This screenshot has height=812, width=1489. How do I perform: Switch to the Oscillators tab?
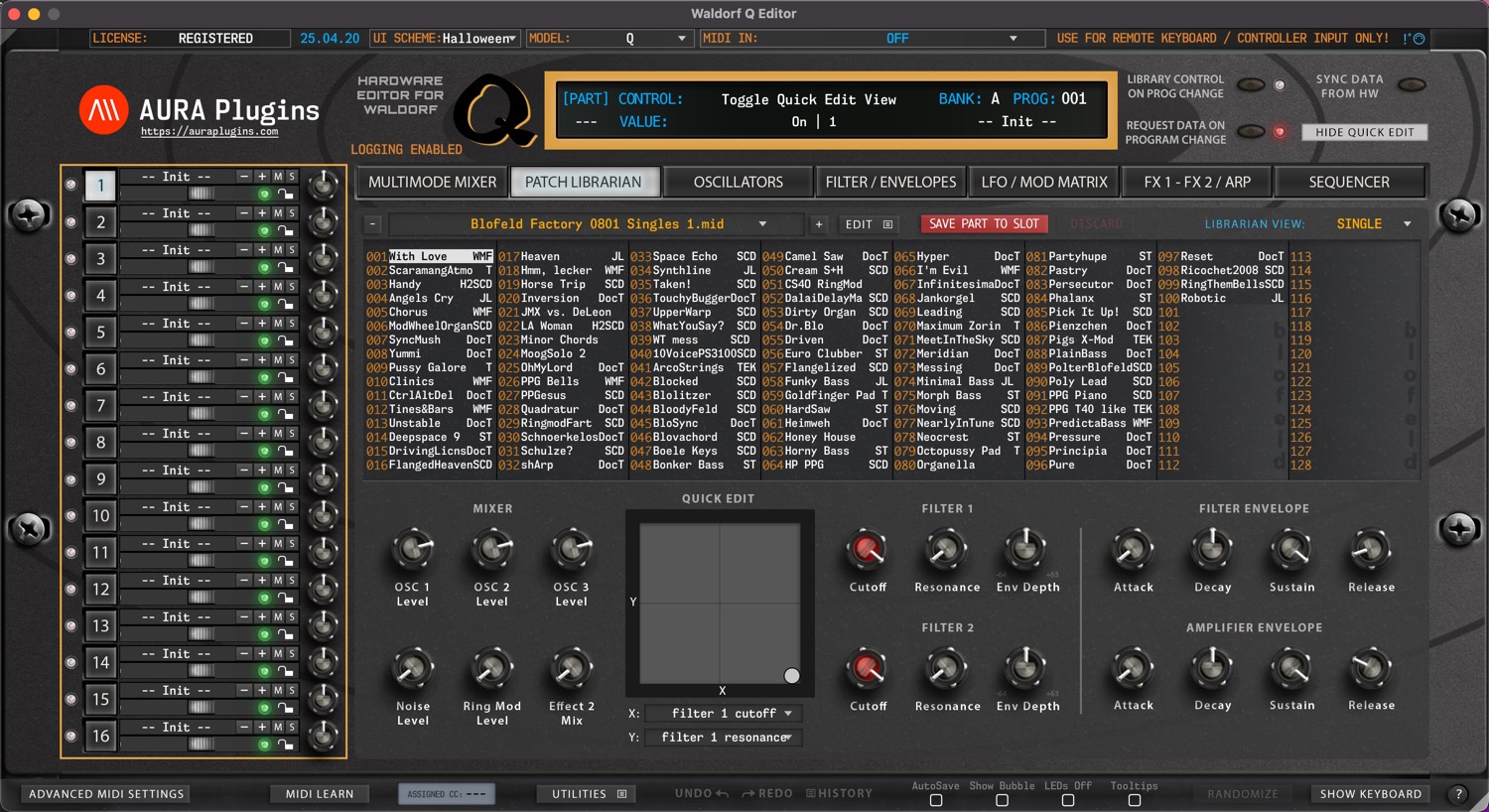(x=739, y=182)
